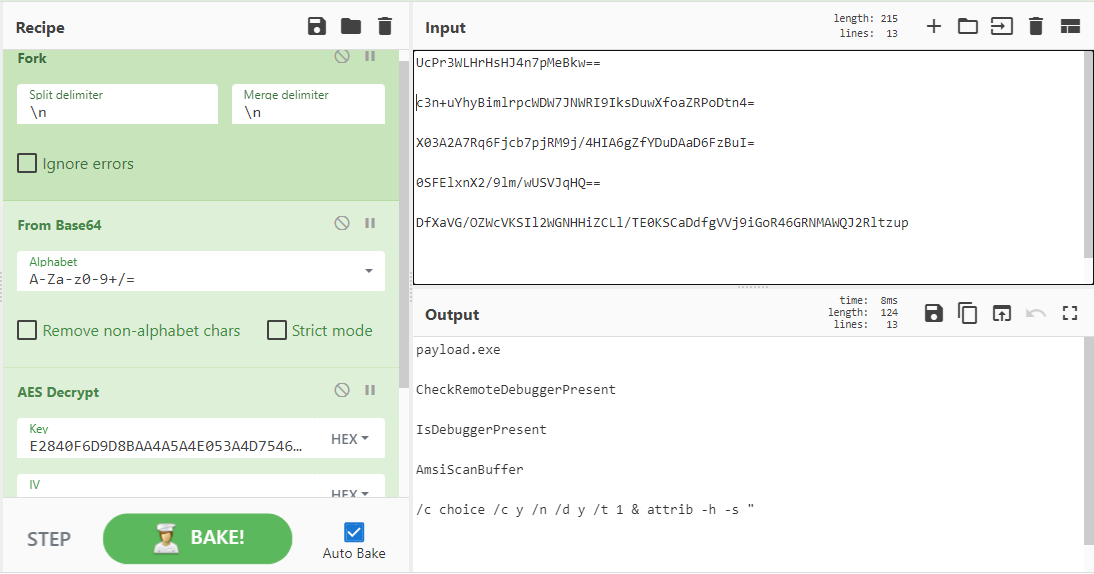
Task: Clear the recipe with trash icon
Action: click(x=385, y=27)
